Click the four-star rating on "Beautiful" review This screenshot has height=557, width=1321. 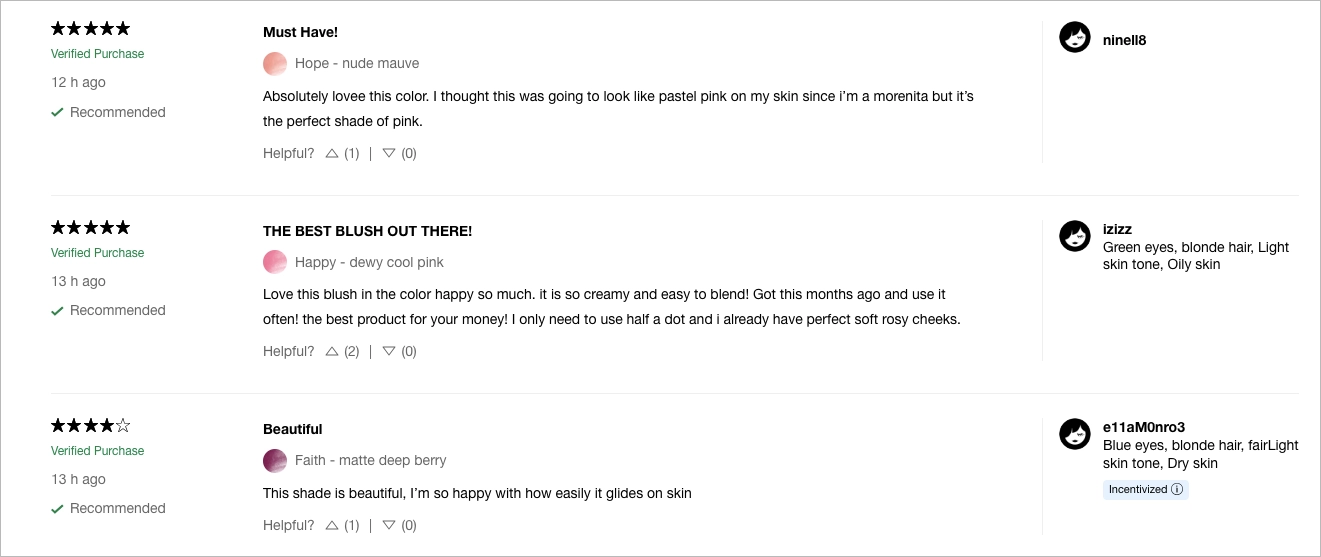pos(91,425)
